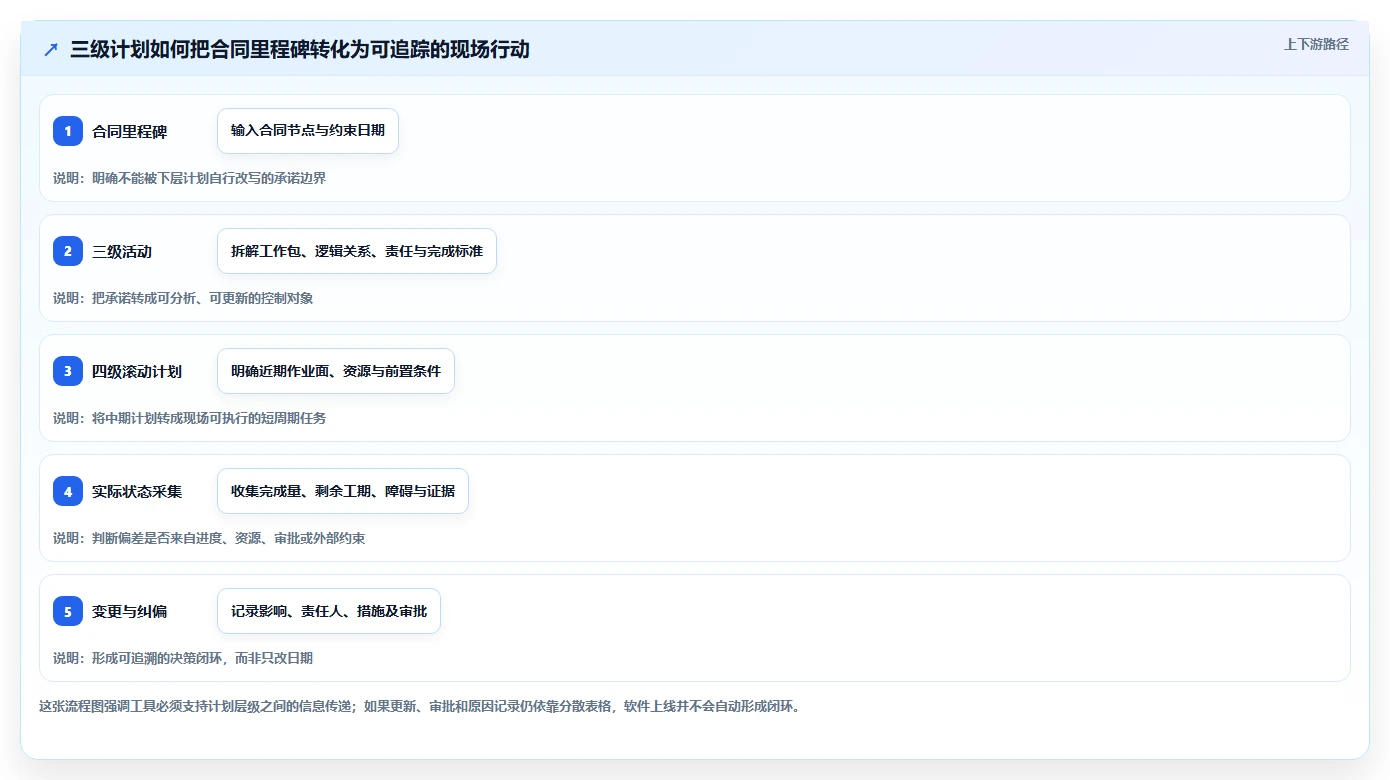Click the 输入合同节点与约束日期 chip
This screenshot has height=780, width=1390.
click(308, 131)
